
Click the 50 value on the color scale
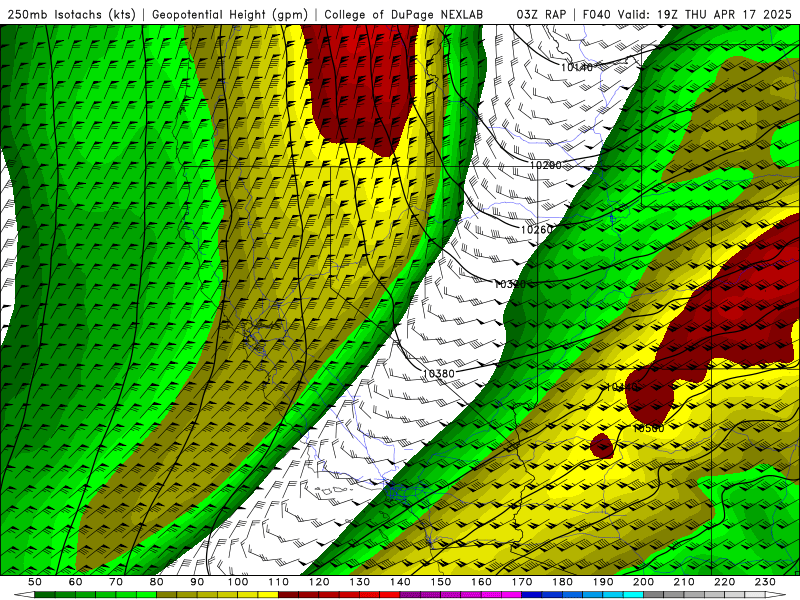pos(35,582)
